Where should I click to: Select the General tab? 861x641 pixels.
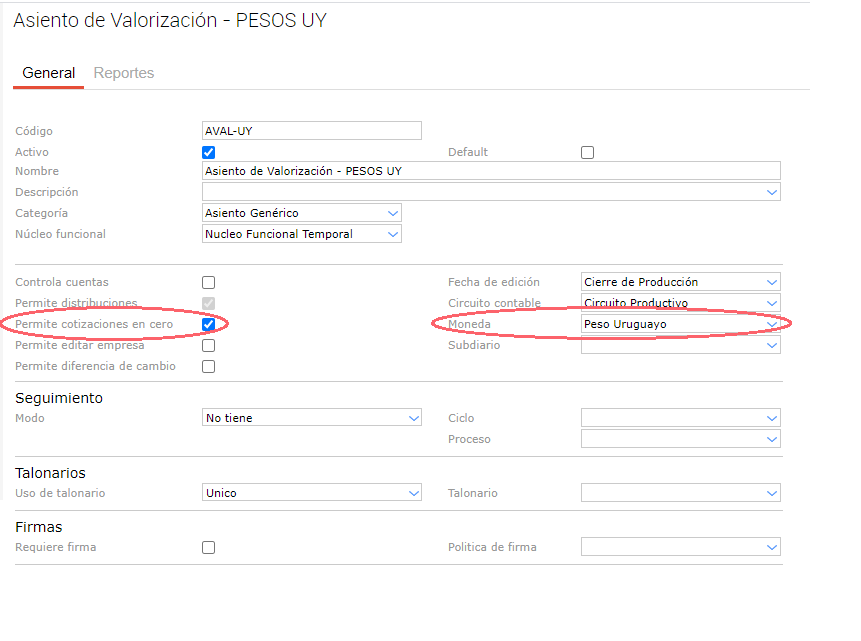point(48,73)
